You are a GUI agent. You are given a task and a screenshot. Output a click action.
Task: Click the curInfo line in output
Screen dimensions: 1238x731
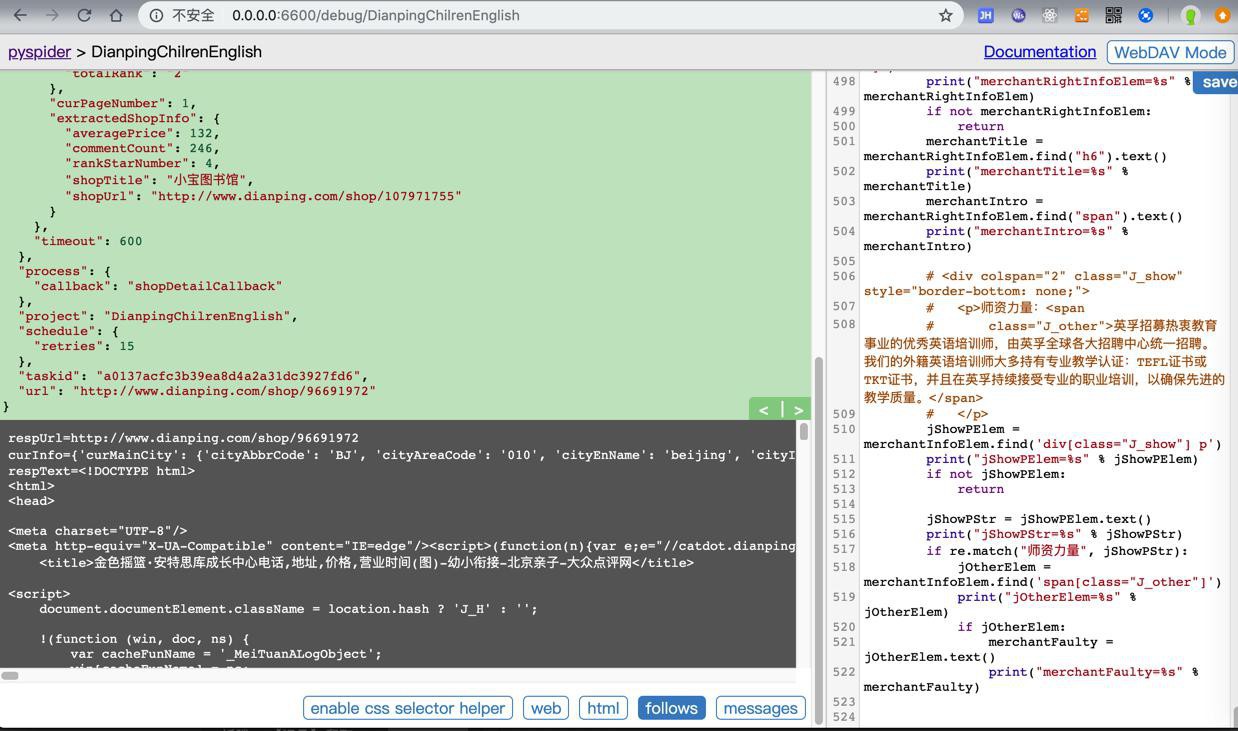[402, 455]
